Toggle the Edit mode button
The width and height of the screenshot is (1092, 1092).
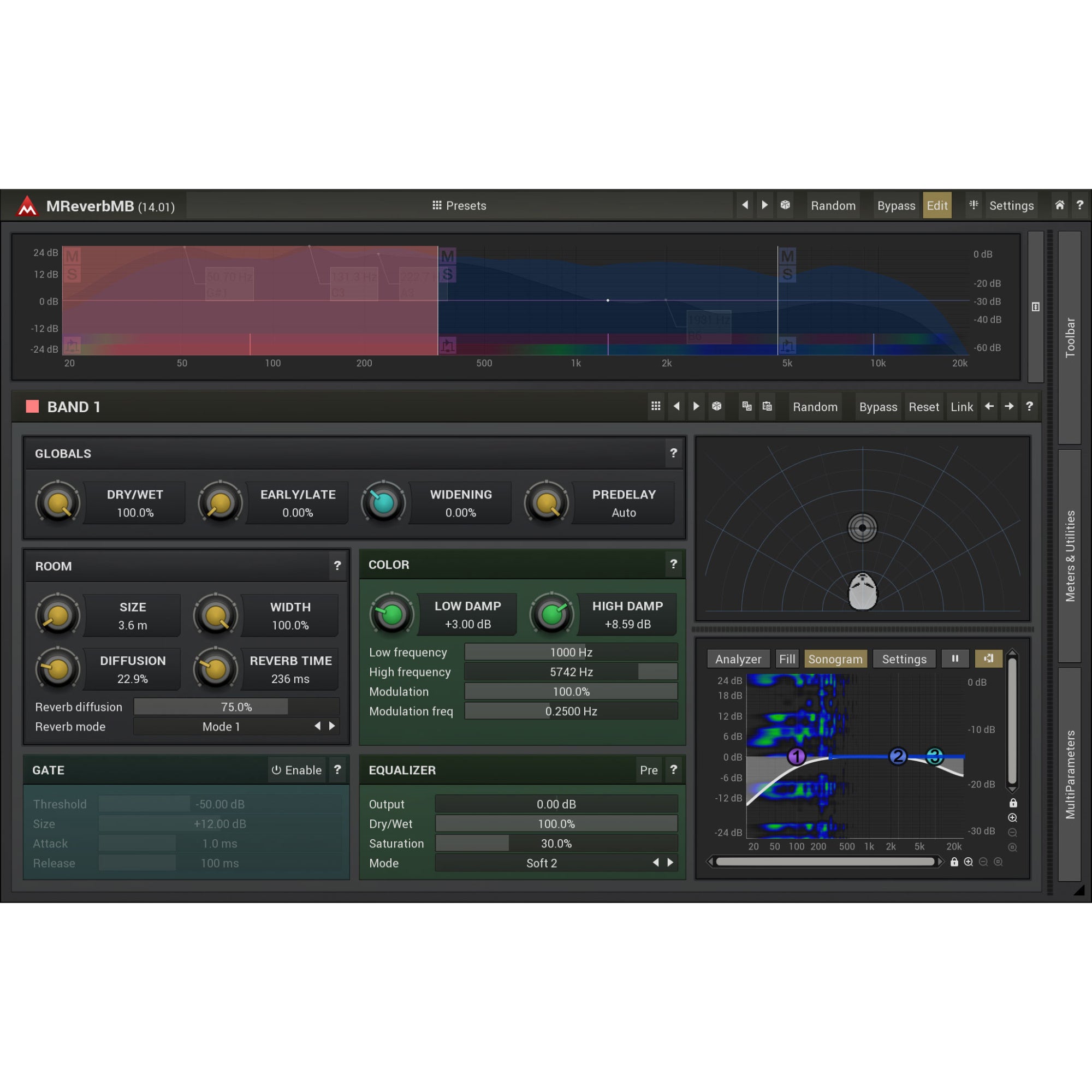point(937,206)
